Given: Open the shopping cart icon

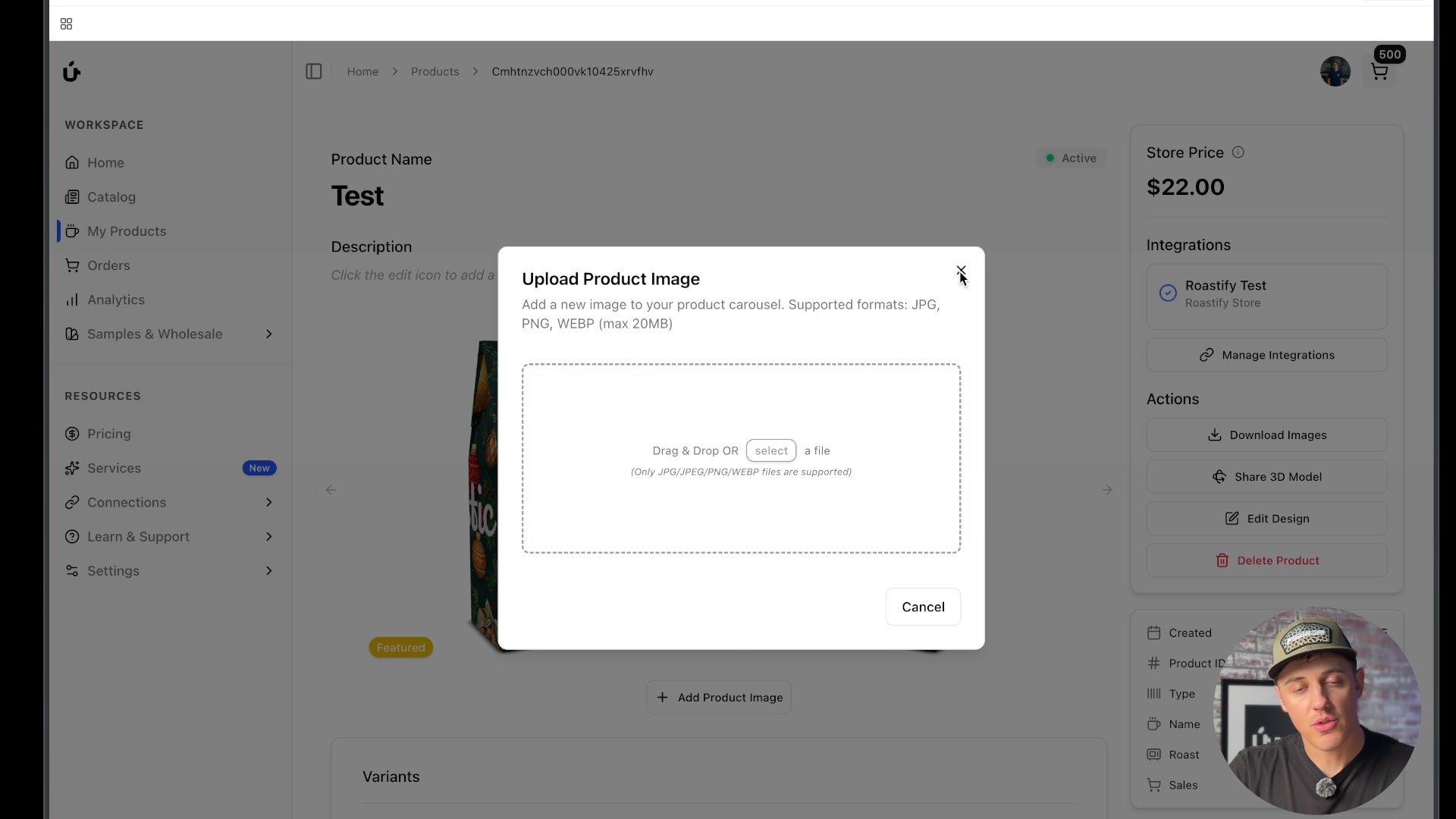Looking at the screenshot, I should coord(1379,72).
